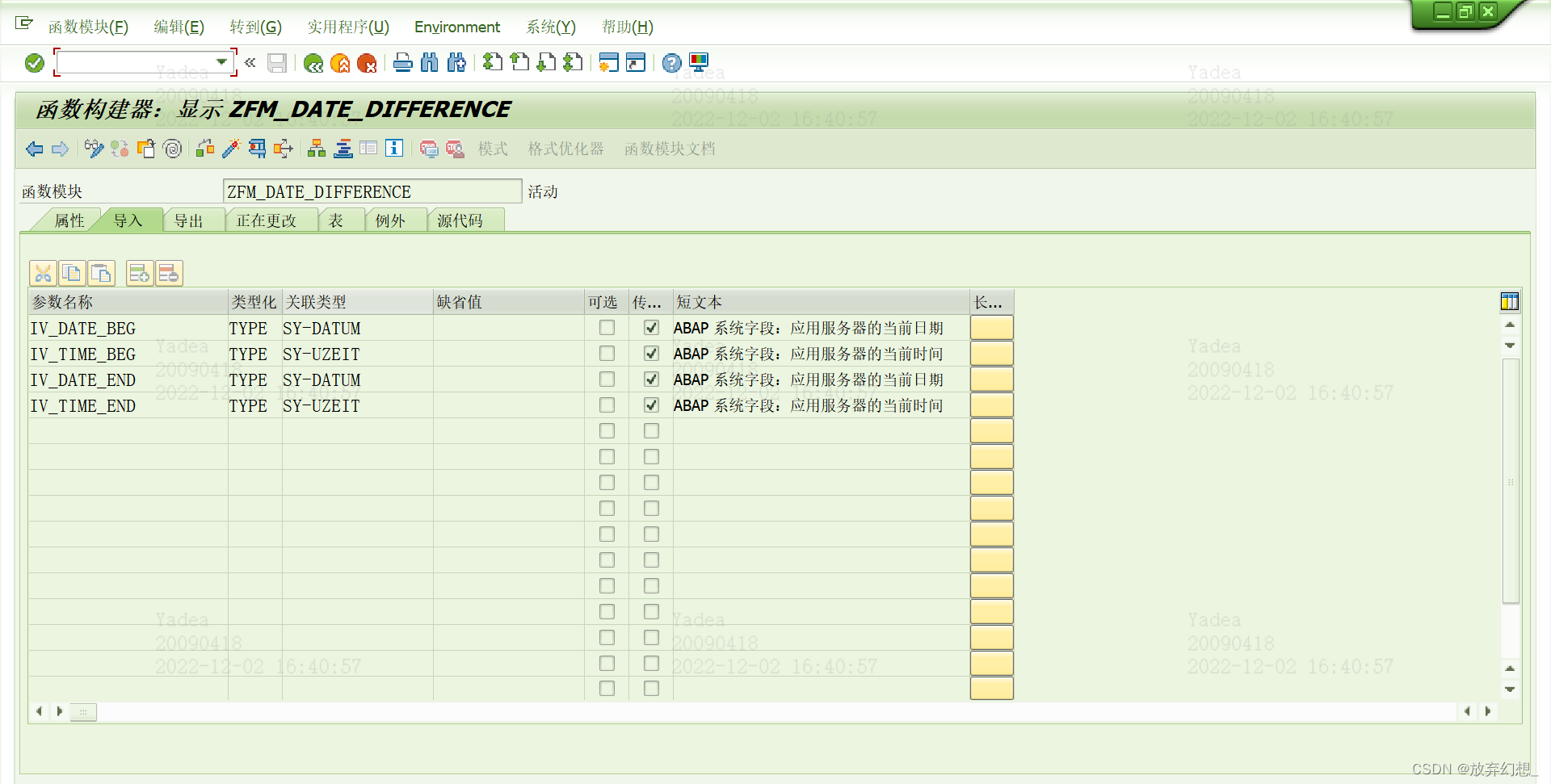Toggle Pass Value checkbox for IV_DATE_BEG
The width and height of the screenshot is (1551, 784).
(x=651, y=328)
